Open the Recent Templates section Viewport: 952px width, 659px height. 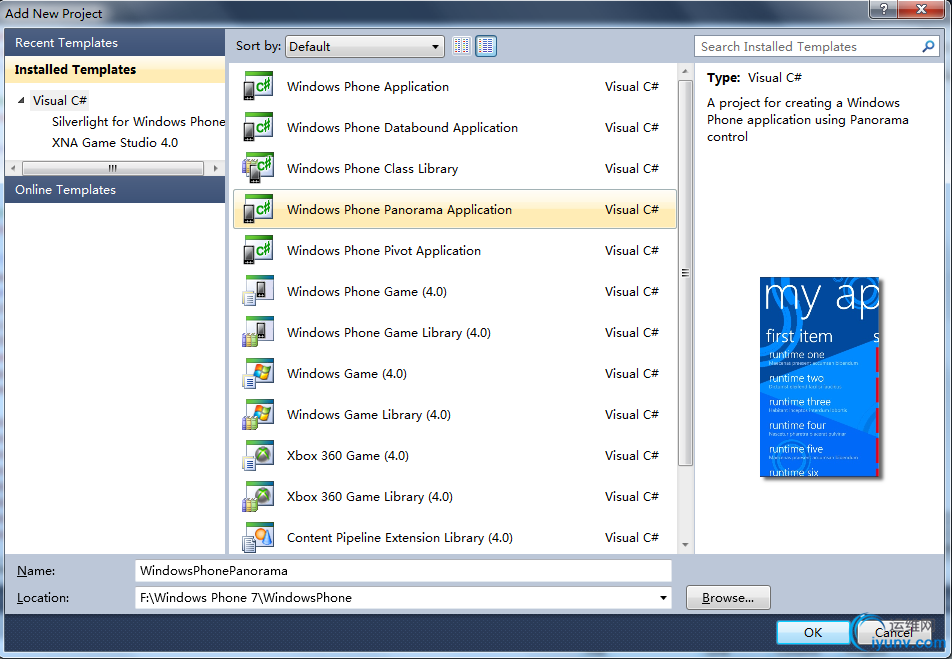(x=115, y=43)
